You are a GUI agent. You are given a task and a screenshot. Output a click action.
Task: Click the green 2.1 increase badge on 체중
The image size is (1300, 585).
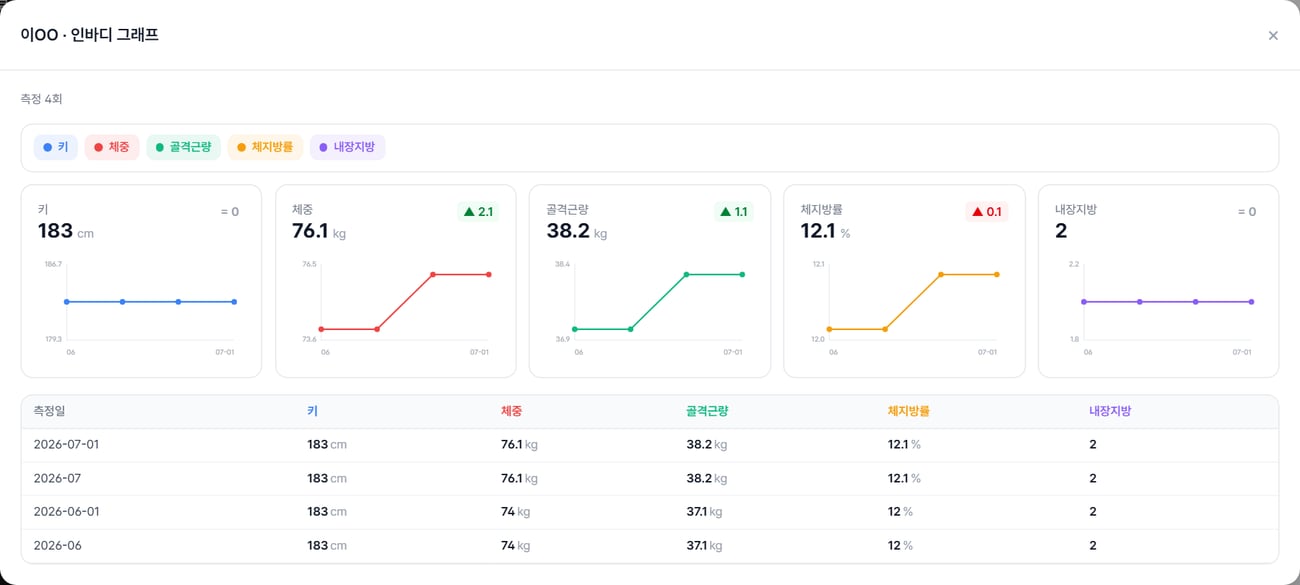point(478,212)
